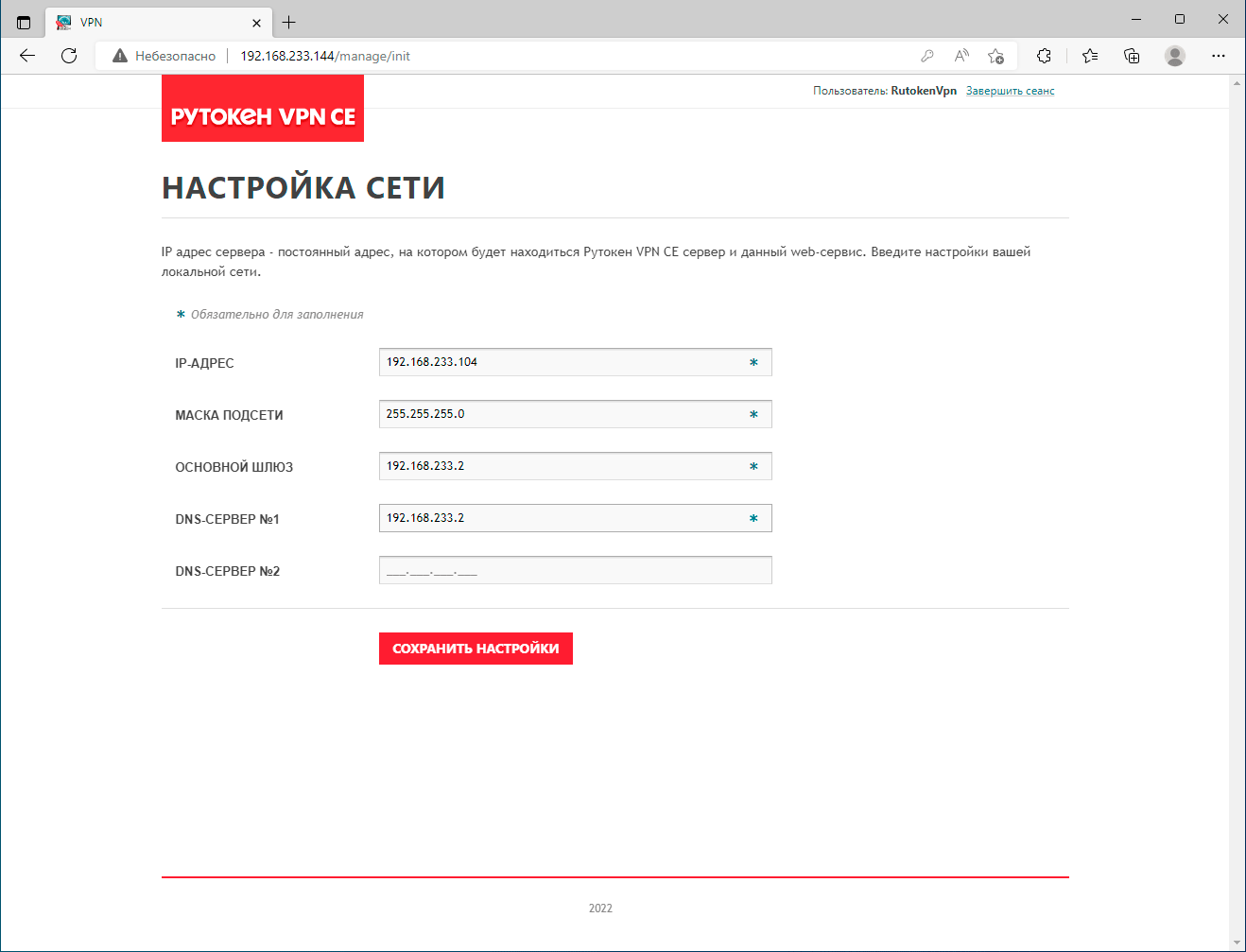Focus the IP-АДРЕС input field
The height and width of the screenshot is (952, 1246).
tap(576, 362)
